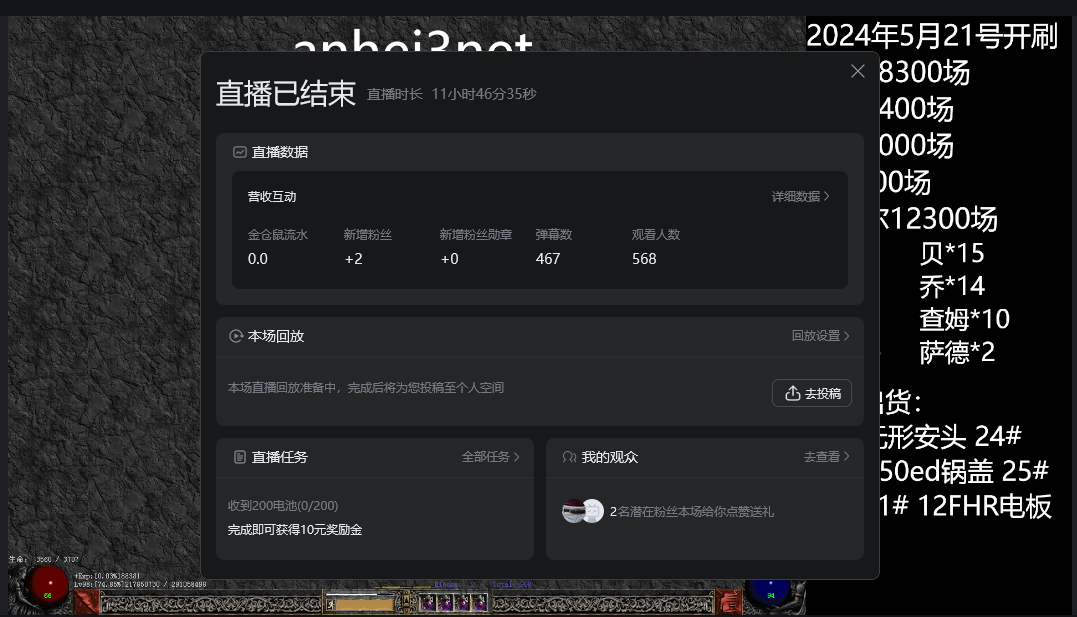The image size is (1077, 617).
Task: Click the 新增粉丝 value +2
Action: coord(354,259)
